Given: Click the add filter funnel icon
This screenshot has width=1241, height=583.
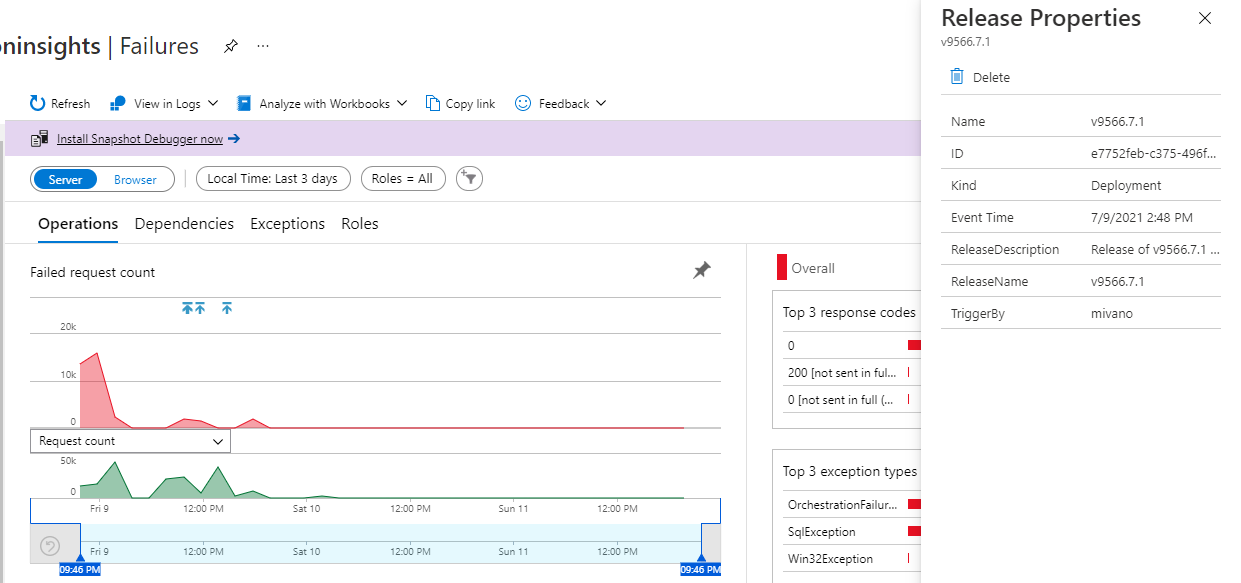Looking at the screenshot, I should click(x=469, y=178).
